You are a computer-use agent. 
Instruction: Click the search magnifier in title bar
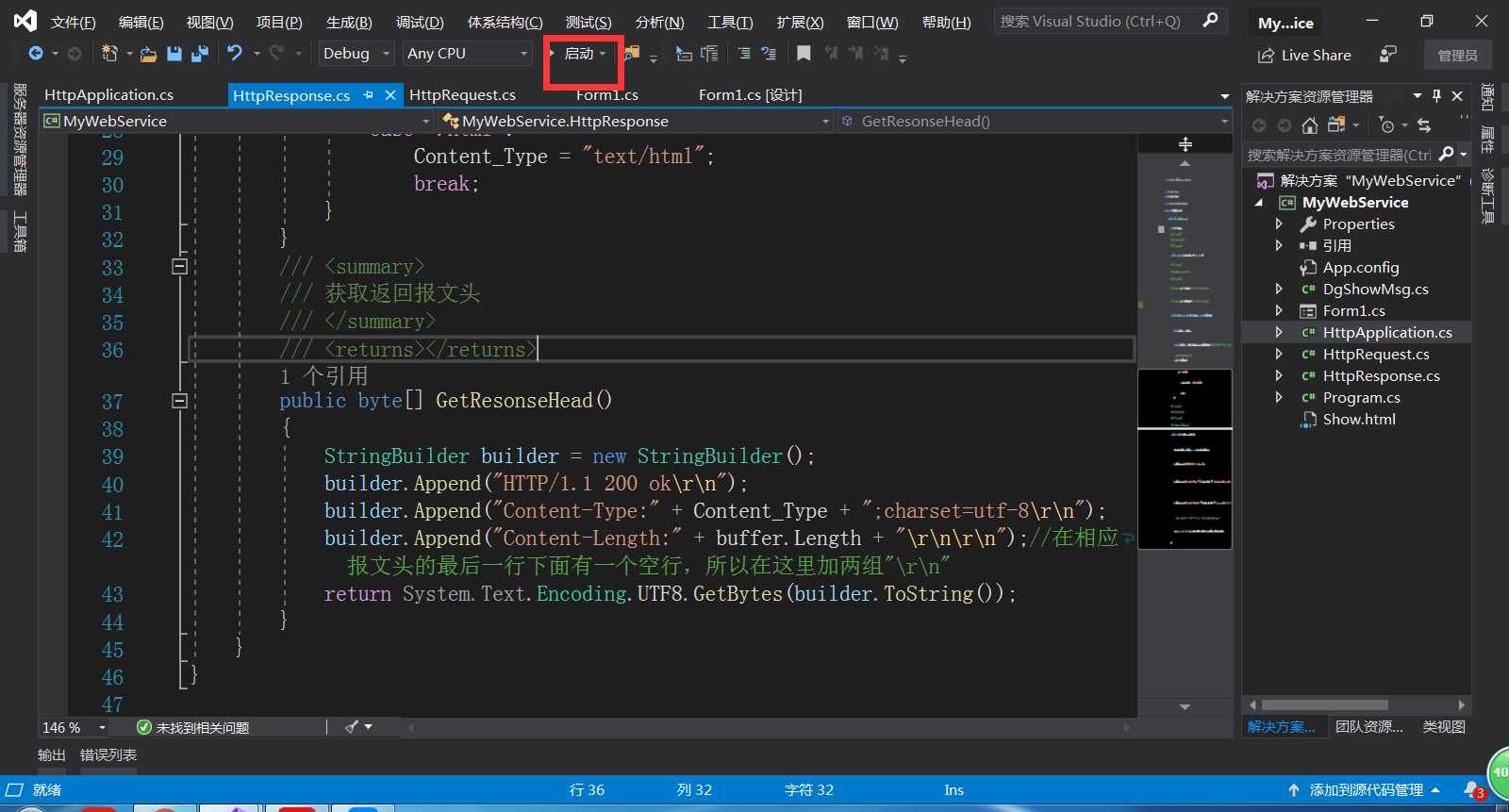point(1210,21)
